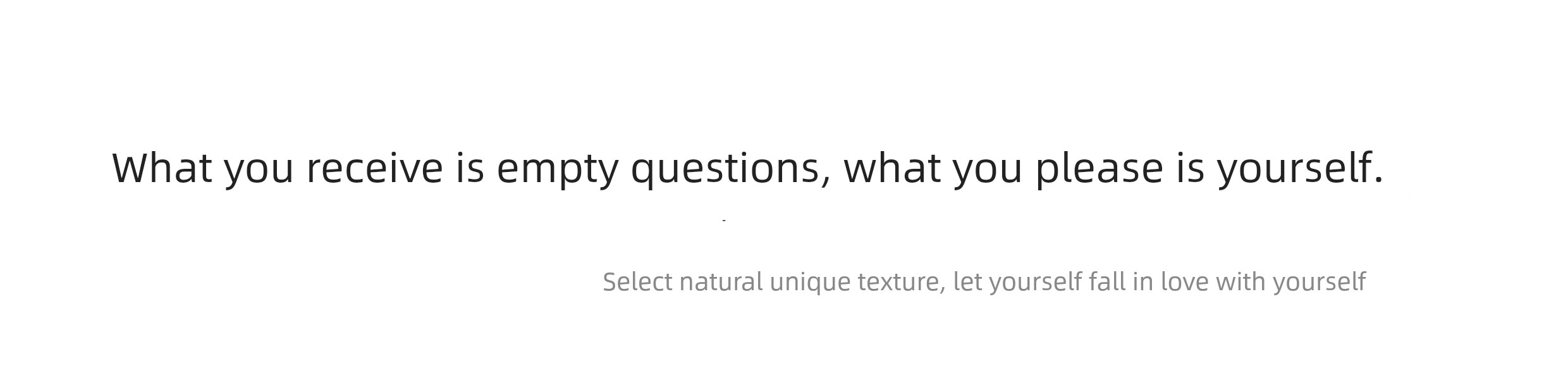Click the tiny dark mark below the headline
The height and width of the screenshot is (392, 1568).
[x=724, y=220]
